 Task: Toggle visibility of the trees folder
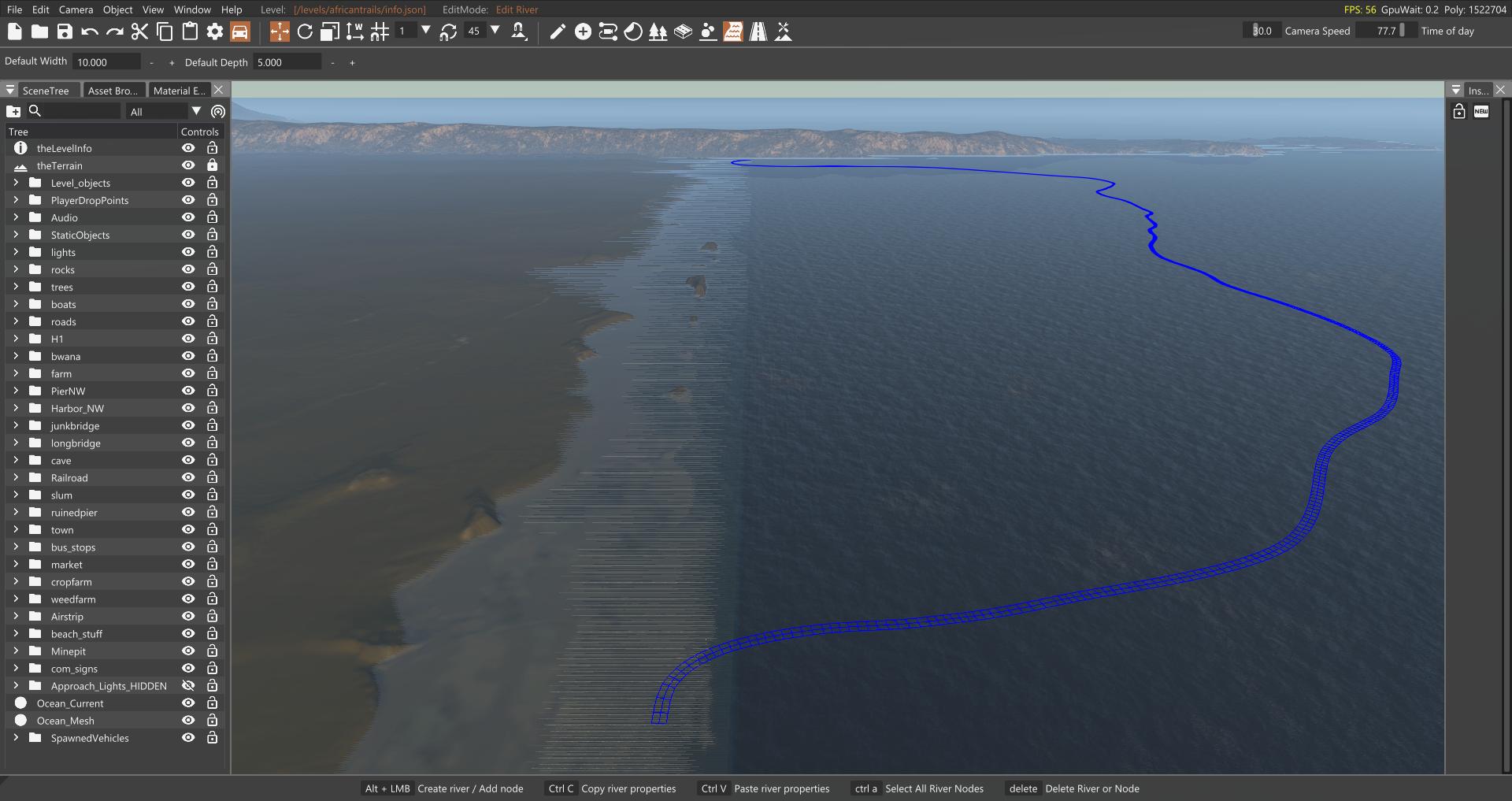pyautogui.click(x=188, y=287)
